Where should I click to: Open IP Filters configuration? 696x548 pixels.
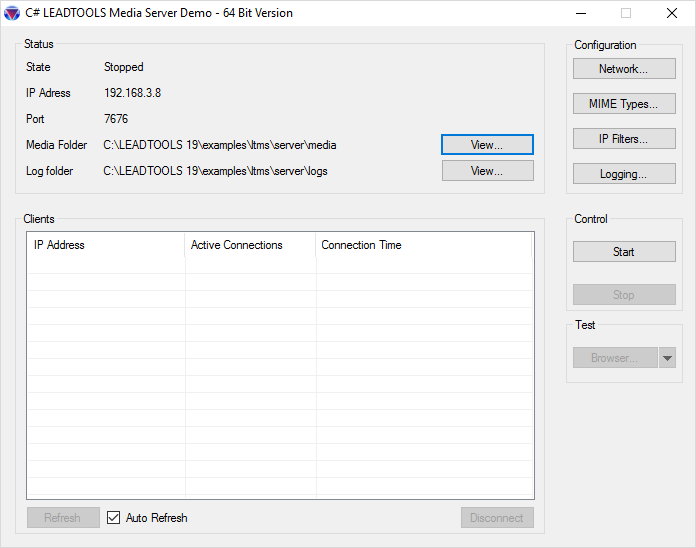tap(624, 139)
